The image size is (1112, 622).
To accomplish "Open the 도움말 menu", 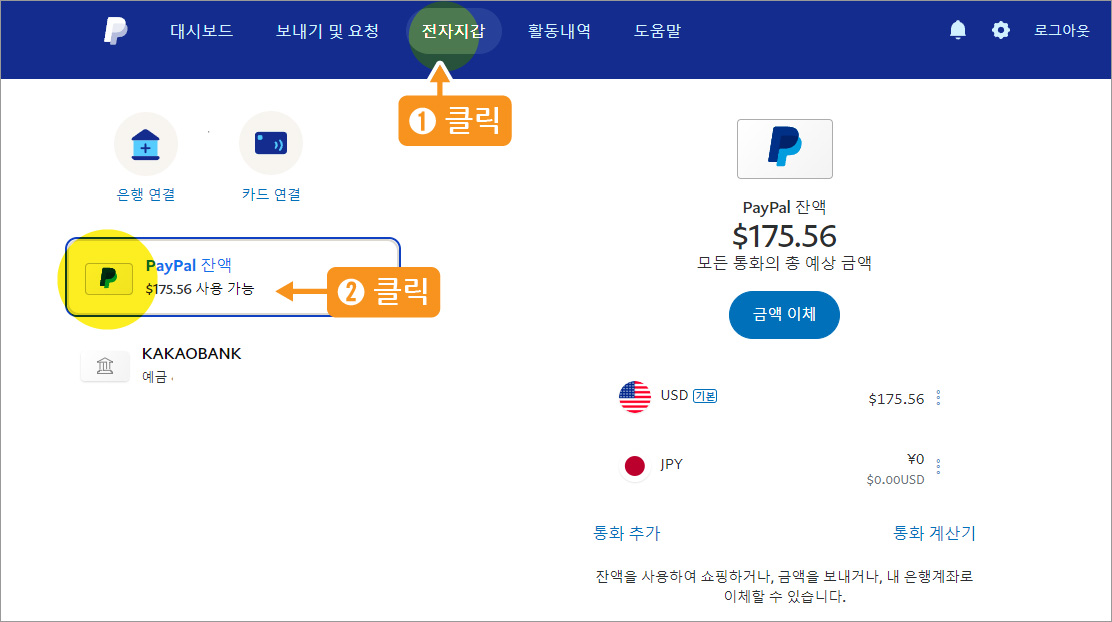I will point(657,31).
